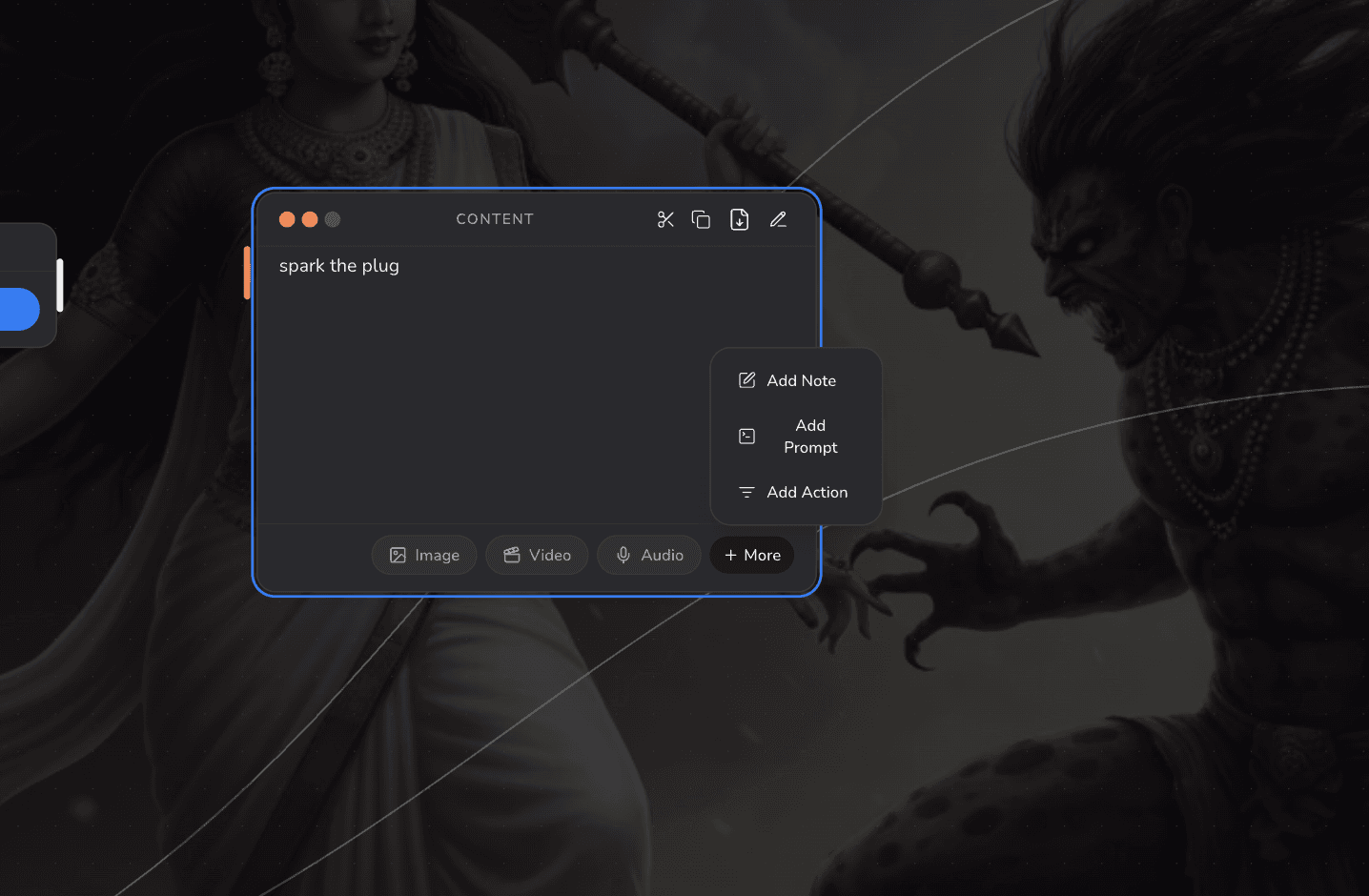The image size is (1369, 896).
Task: Click the second orange window dot
Action: 310,219
